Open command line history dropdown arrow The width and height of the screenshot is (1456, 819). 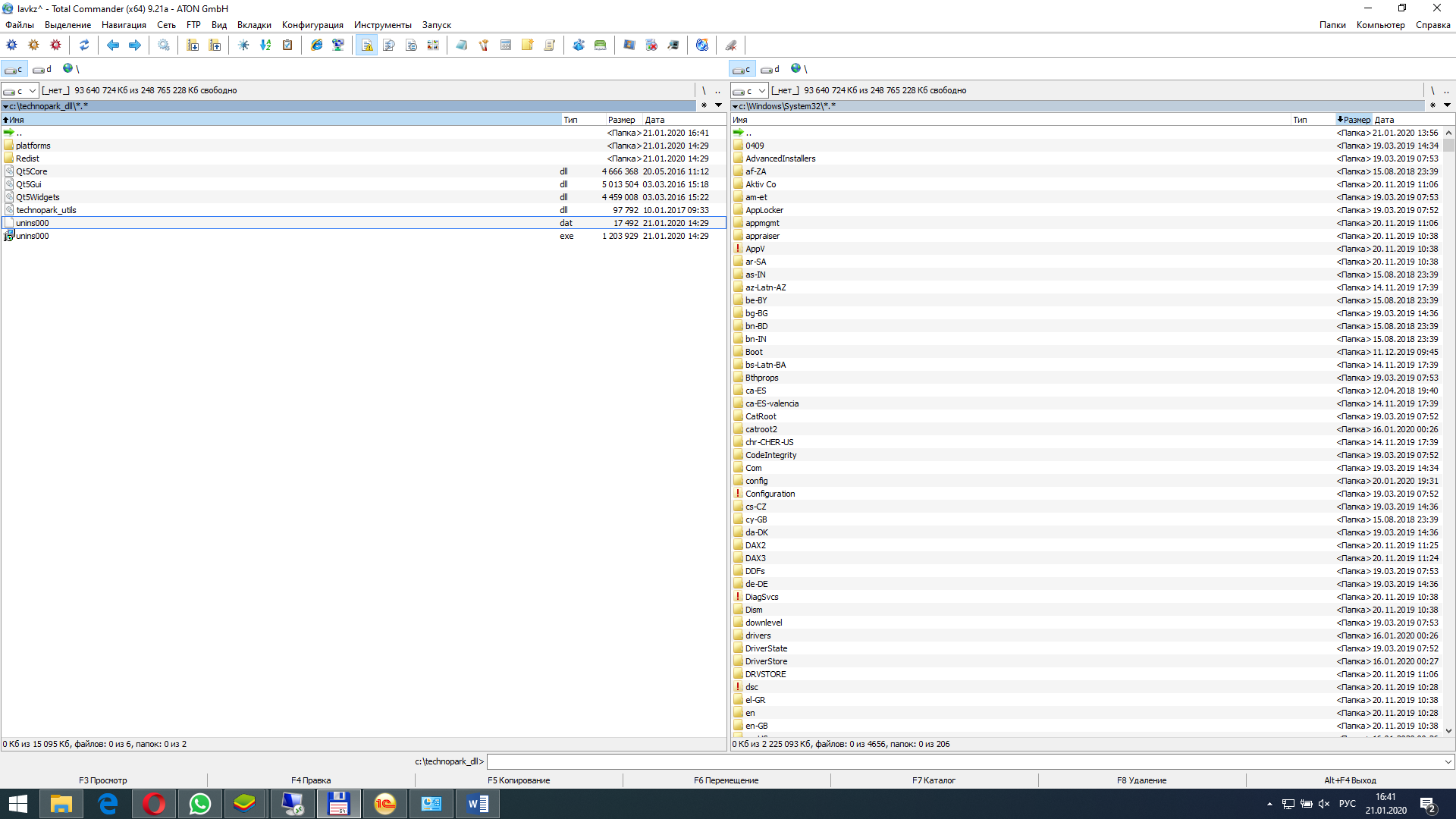(x=1448, y=761)
